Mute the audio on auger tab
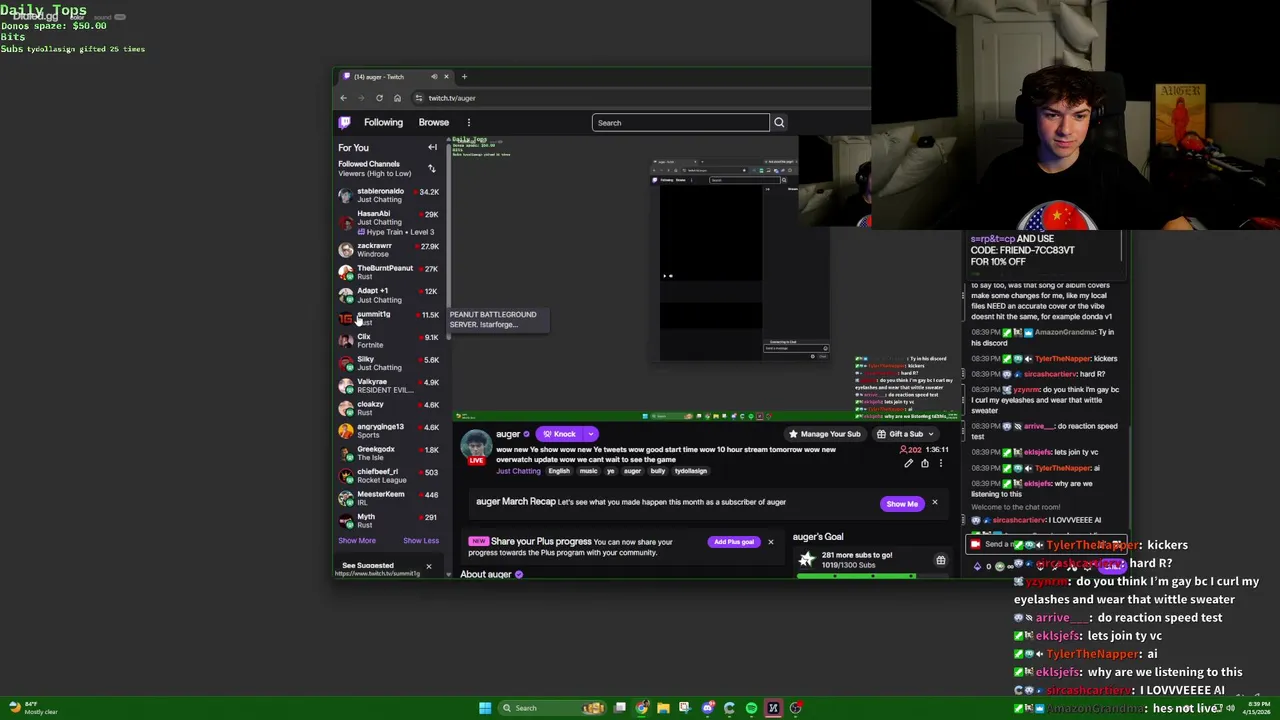Image resolution: width=1280 pixels, height=720 pixels. (434, 77)
